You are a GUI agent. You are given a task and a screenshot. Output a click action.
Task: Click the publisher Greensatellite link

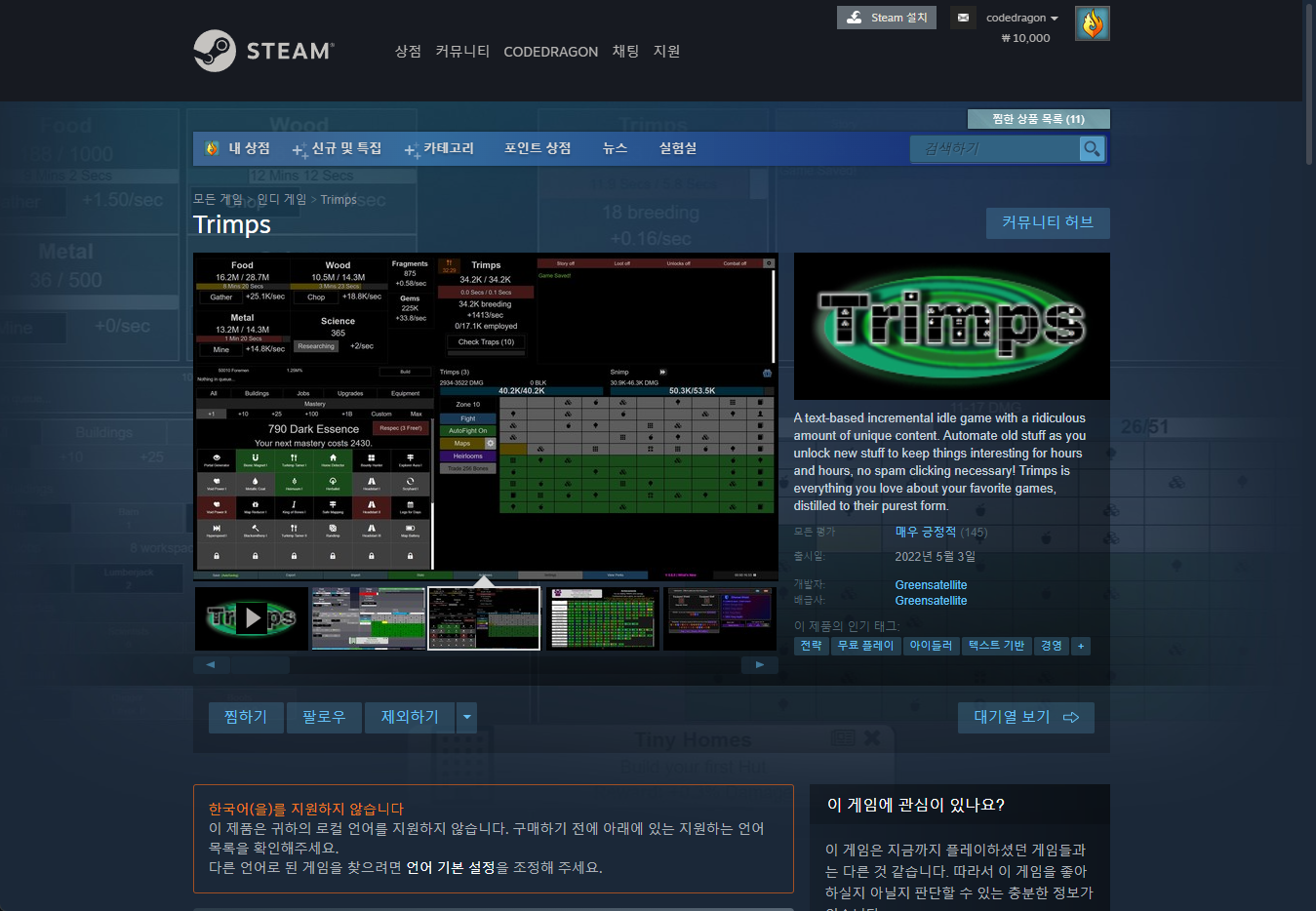point(931,601)
